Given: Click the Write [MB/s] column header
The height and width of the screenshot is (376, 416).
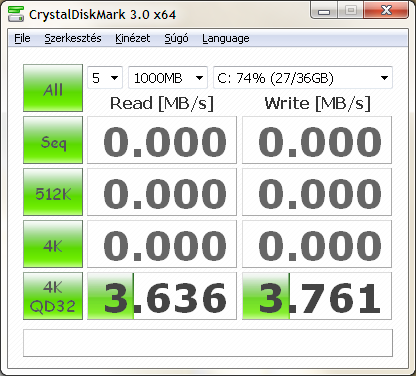Looking at the screenshot, I should (317, 103).
